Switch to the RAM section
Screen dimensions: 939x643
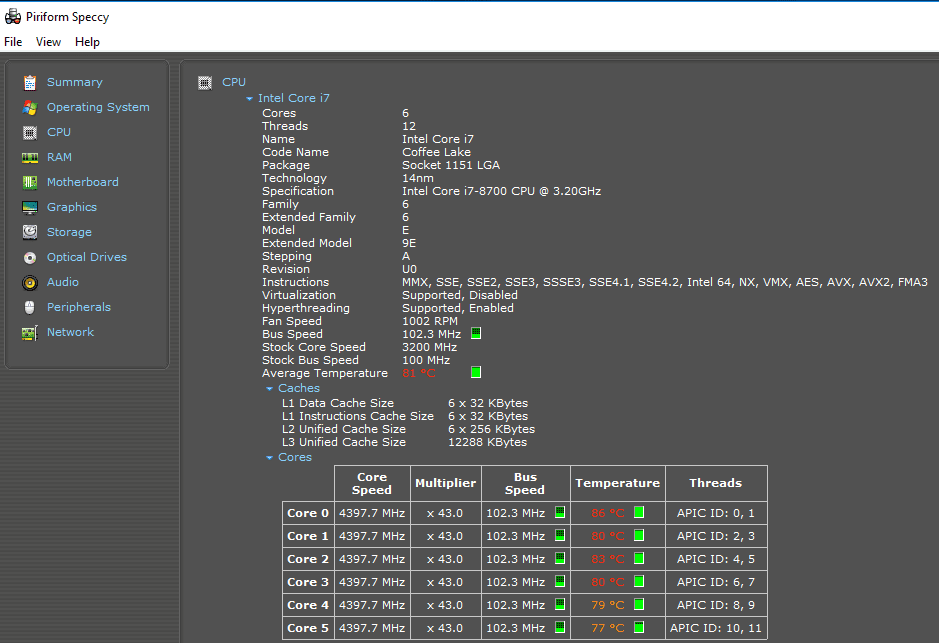[x=59, y=157]
